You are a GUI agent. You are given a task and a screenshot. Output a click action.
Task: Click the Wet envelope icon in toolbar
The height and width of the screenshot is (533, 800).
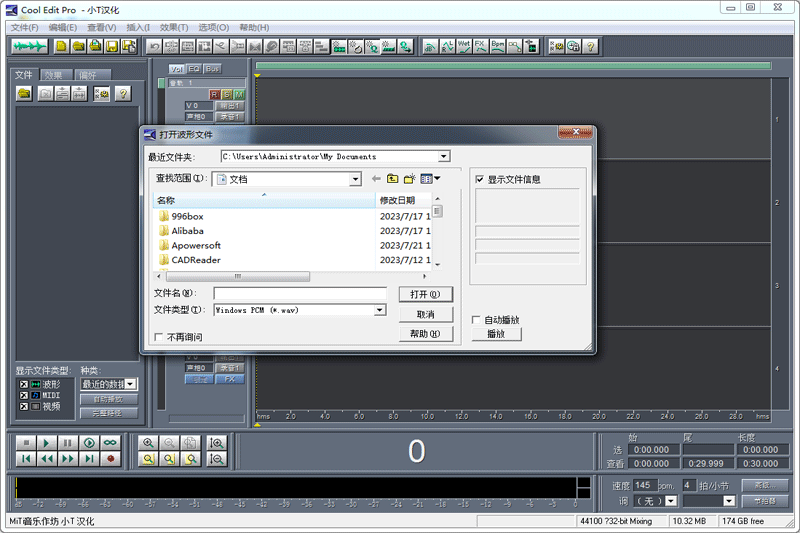[x=464, y=47]
